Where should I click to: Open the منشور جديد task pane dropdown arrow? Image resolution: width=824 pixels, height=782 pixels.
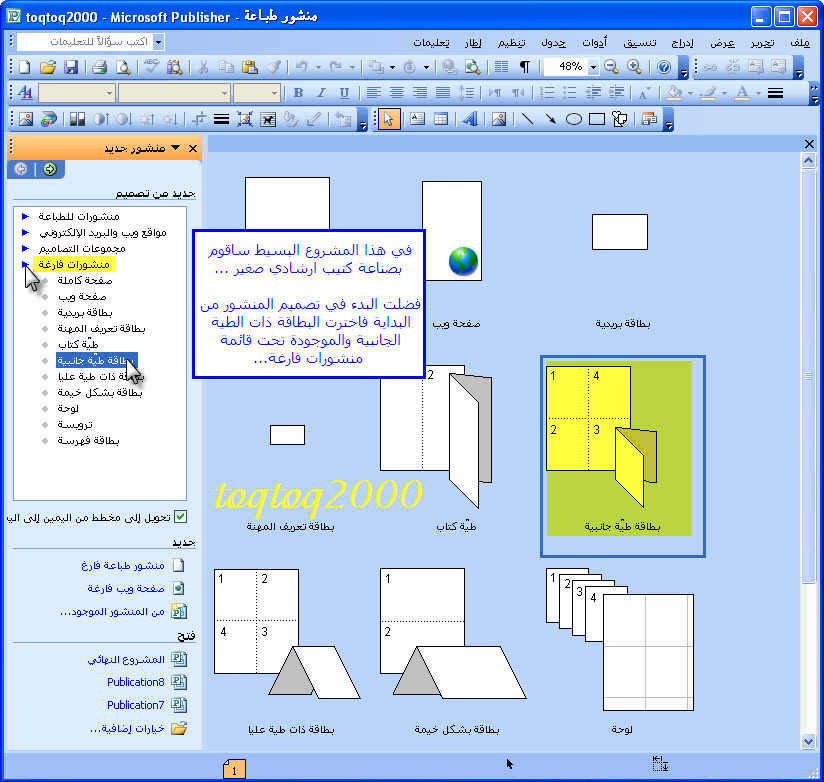tap(176, 148)
